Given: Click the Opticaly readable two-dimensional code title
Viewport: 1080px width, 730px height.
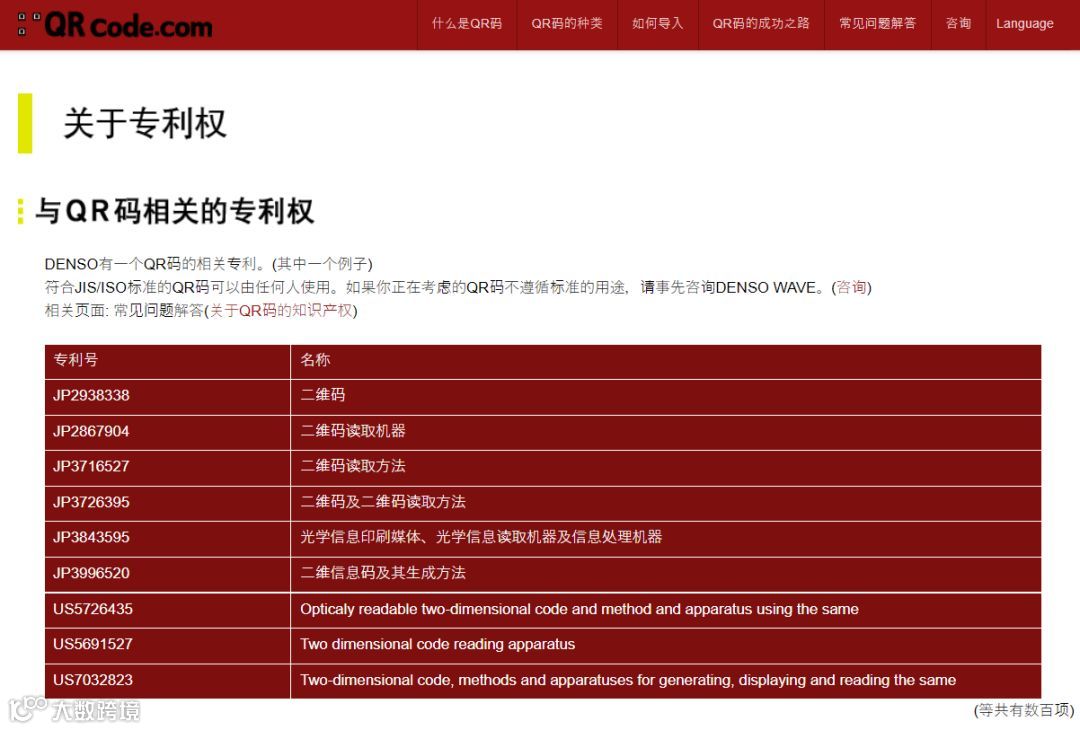Looking at the screenshot, I should point(579,609).
